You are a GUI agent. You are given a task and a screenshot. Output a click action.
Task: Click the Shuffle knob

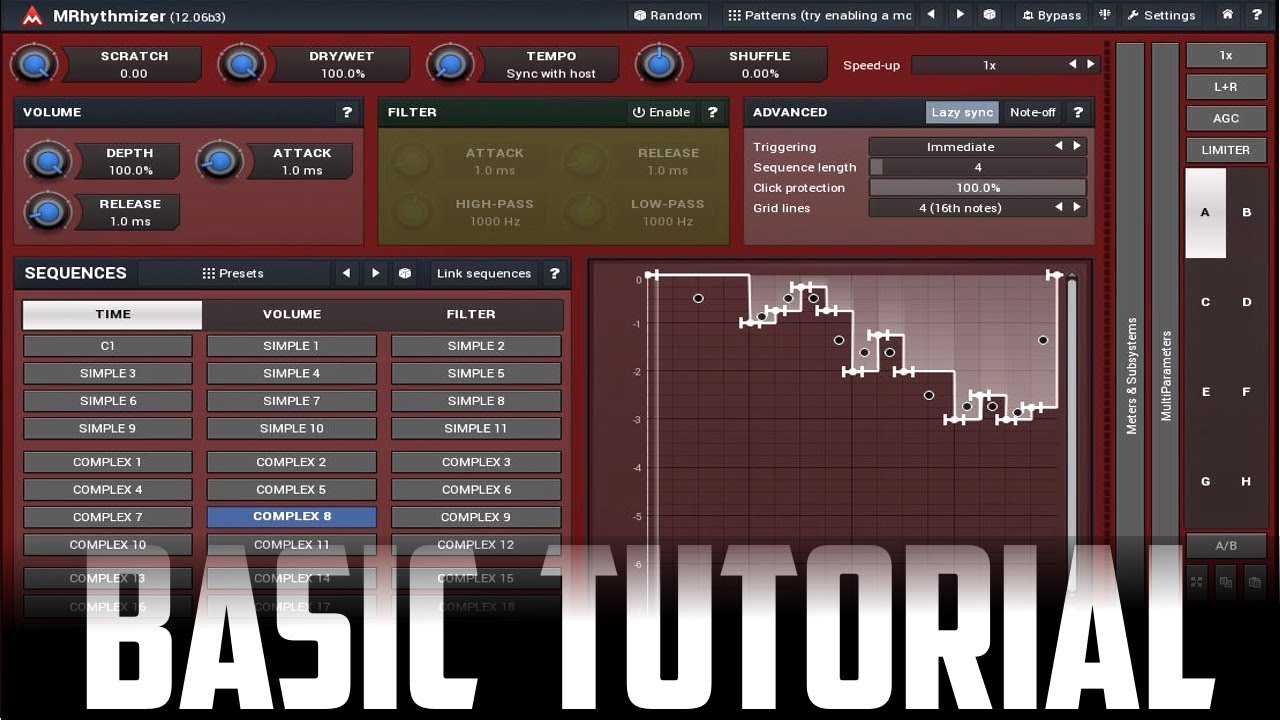pos(658,65)
